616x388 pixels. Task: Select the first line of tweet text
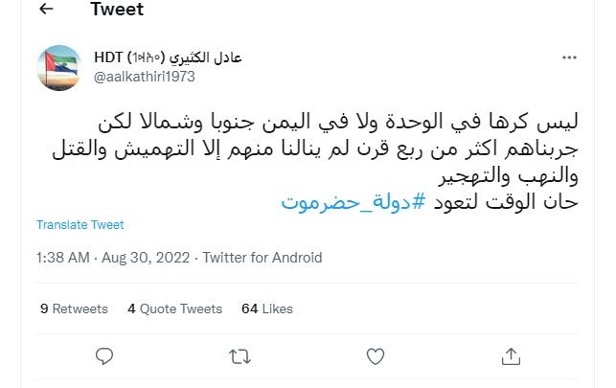pos(338,121)
